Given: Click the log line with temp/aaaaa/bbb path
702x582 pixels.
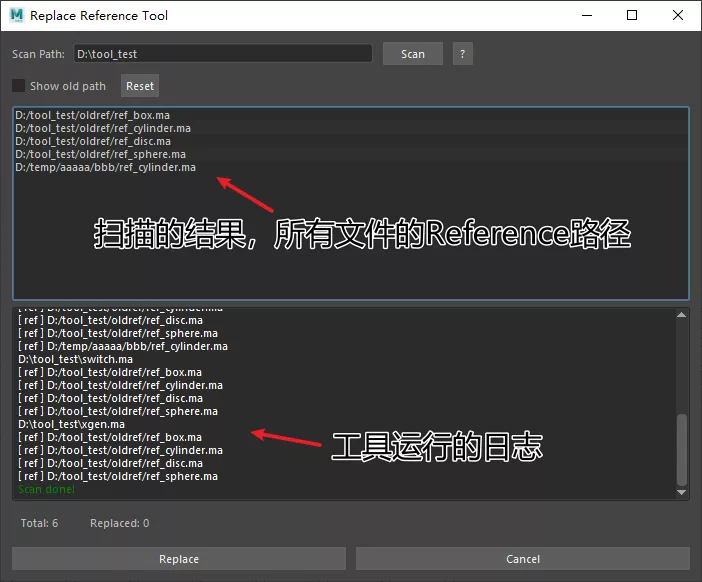Looking at the screenshot, I should (123, 346).
